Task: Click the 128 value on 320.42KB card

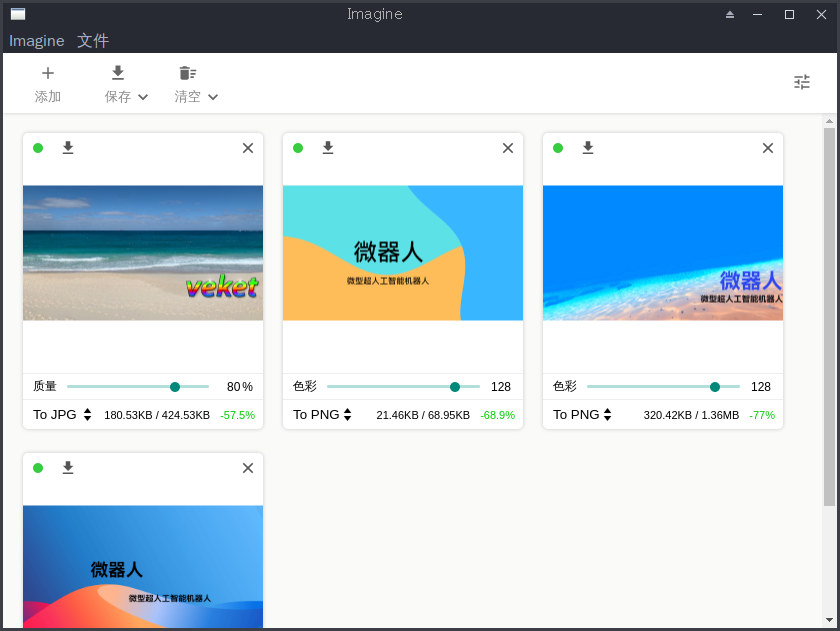Action: pos(761,387)
